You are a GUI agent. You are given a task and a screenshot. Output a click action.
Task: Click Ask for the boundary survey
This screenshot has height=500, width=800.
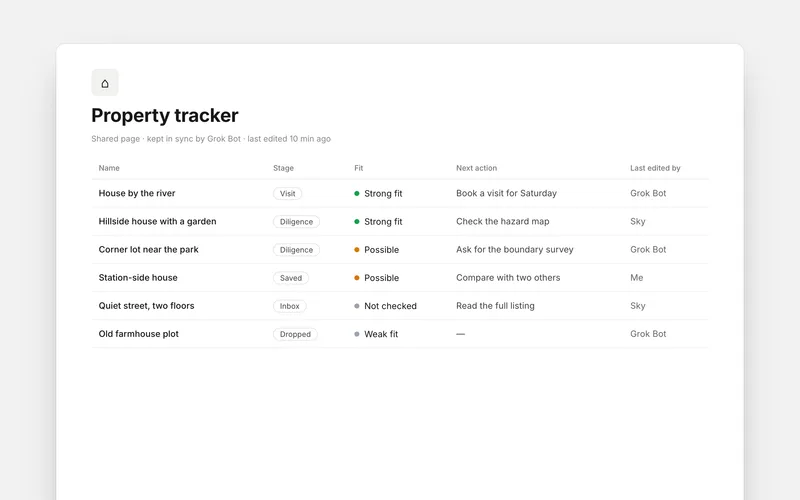click(x=515, y=249)
